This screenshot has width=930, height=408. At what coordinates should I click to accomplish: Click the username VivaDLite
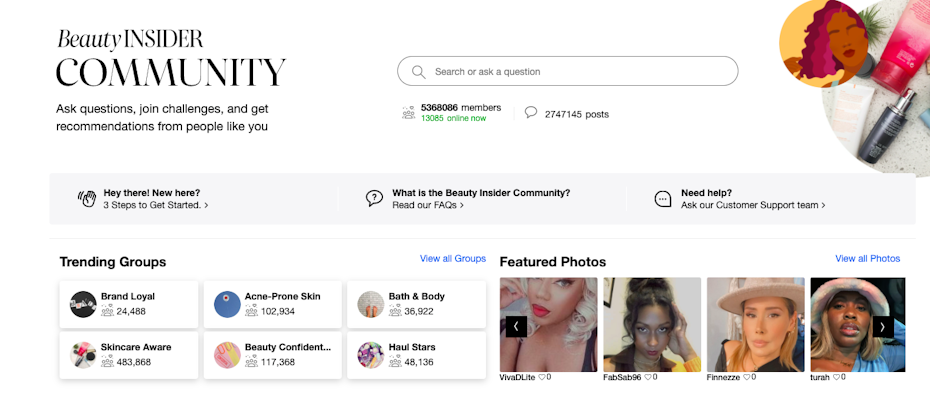point(518,377)
